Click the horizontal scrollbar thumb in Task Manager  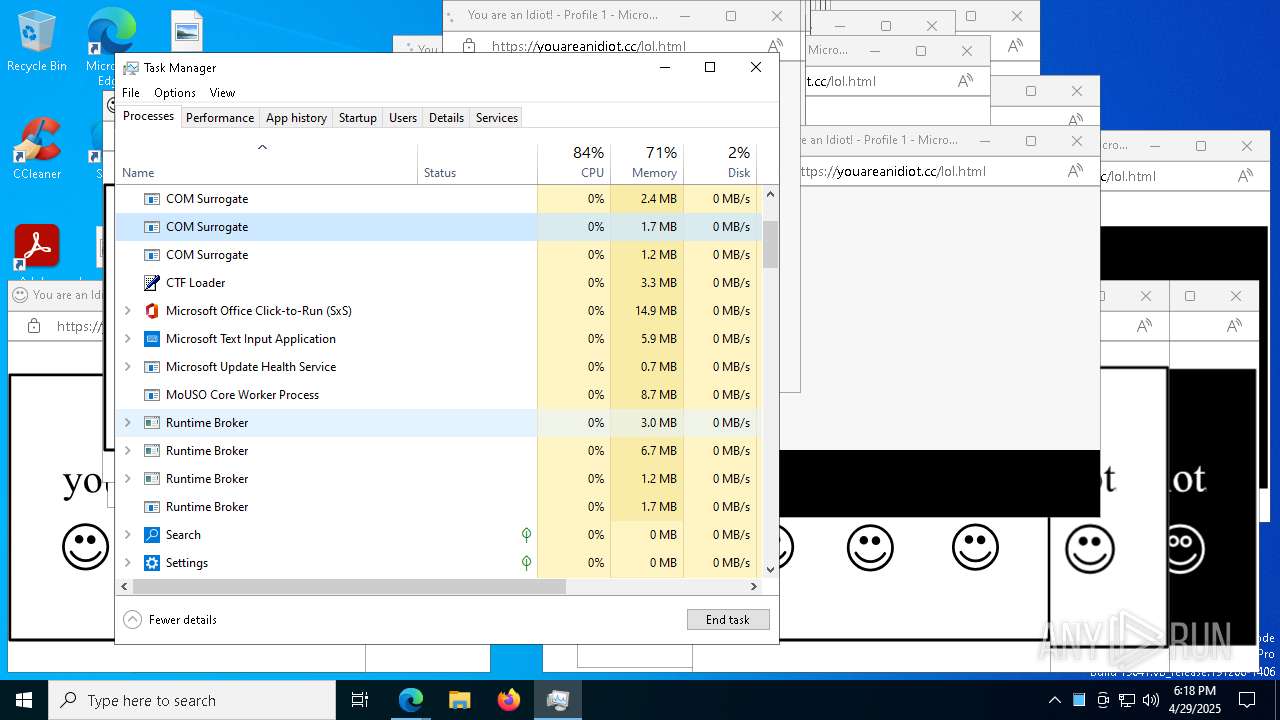(x=349, y=587)
